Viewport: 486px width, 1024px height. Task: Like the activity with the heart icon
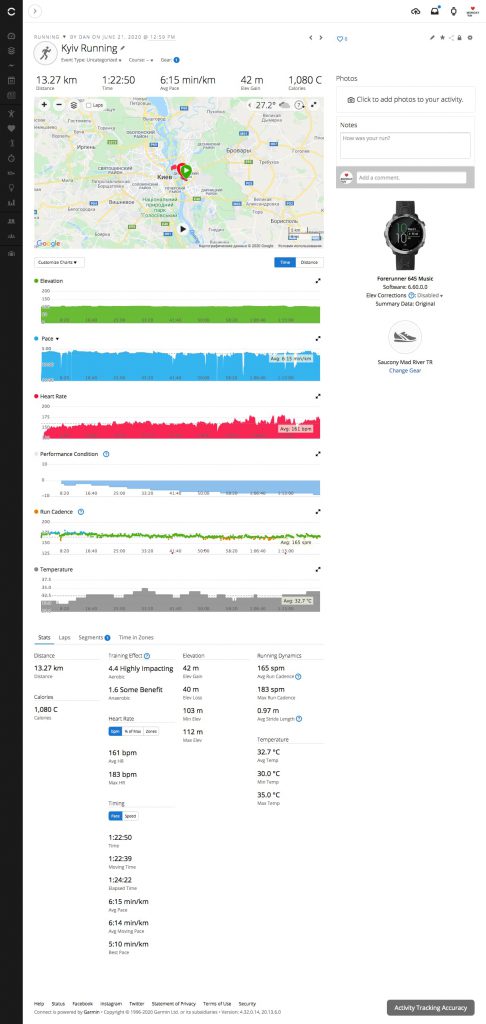pos(340,39)
